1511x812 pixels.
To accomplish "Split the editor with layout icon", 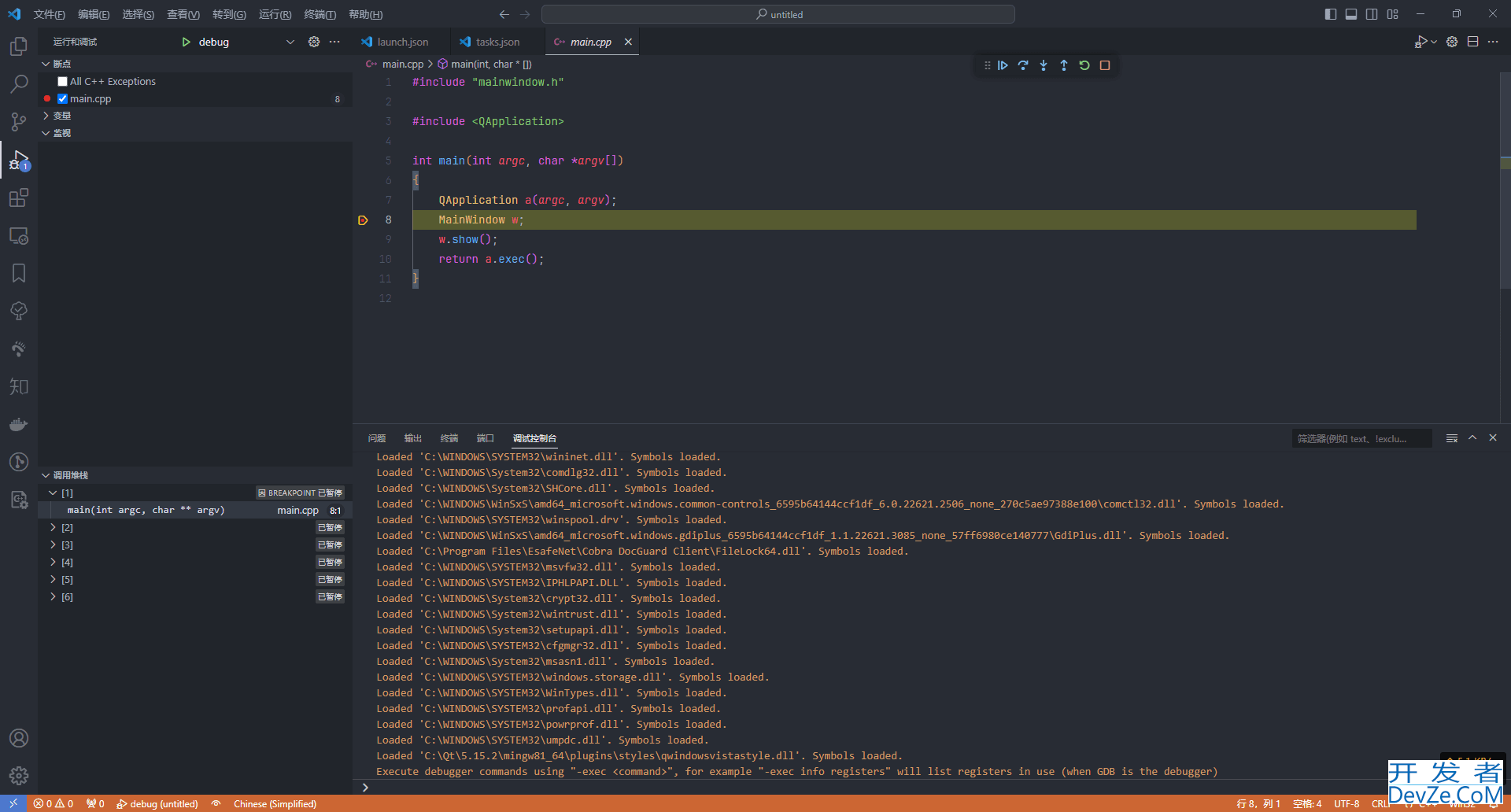I will (1472, 42).
